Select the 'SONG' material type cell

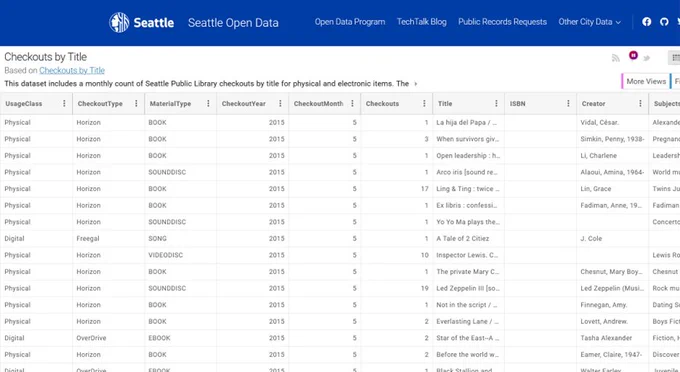click(180, 238)
